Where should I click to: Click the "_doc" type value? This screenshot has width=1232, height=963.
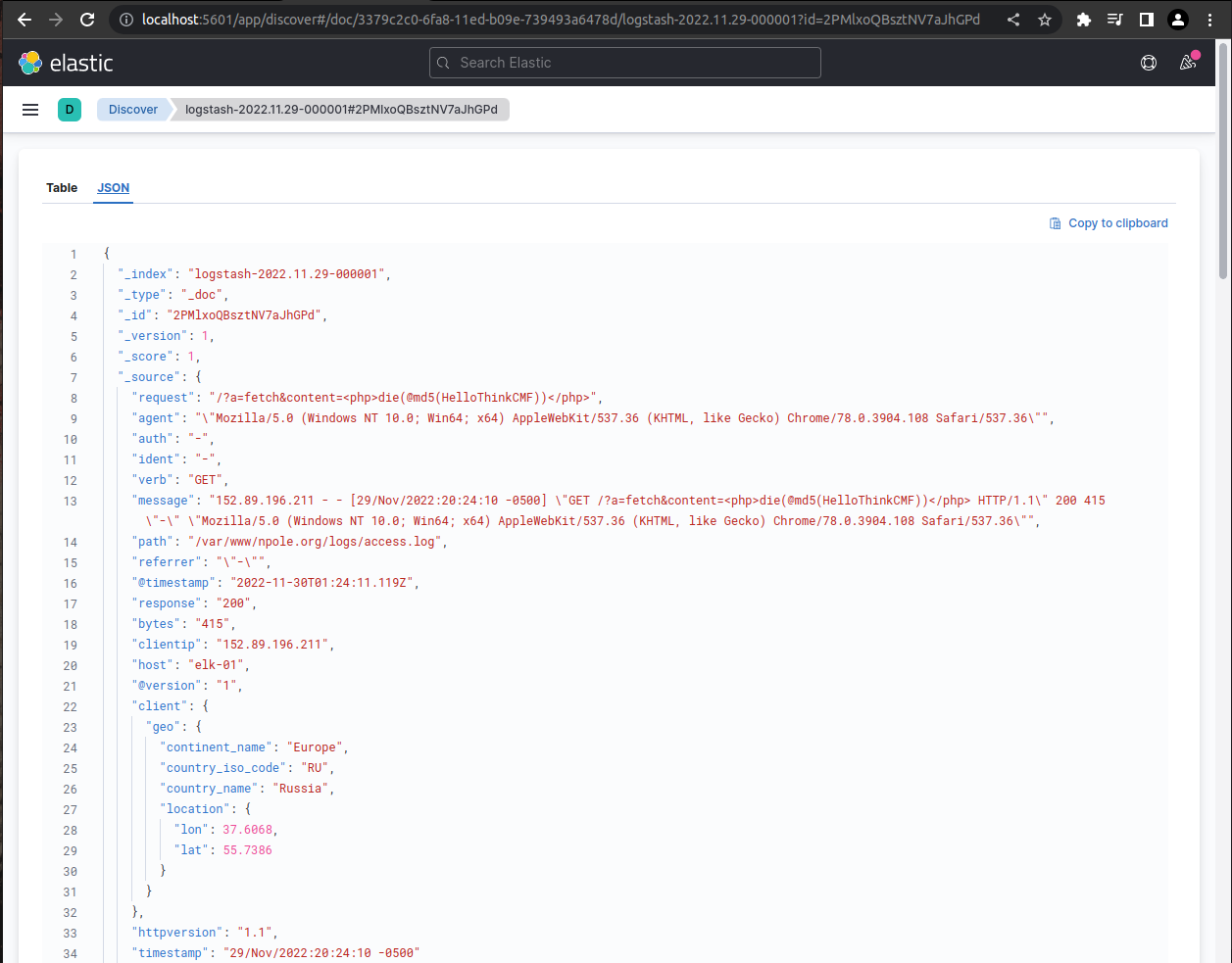(x=203, y=295)
